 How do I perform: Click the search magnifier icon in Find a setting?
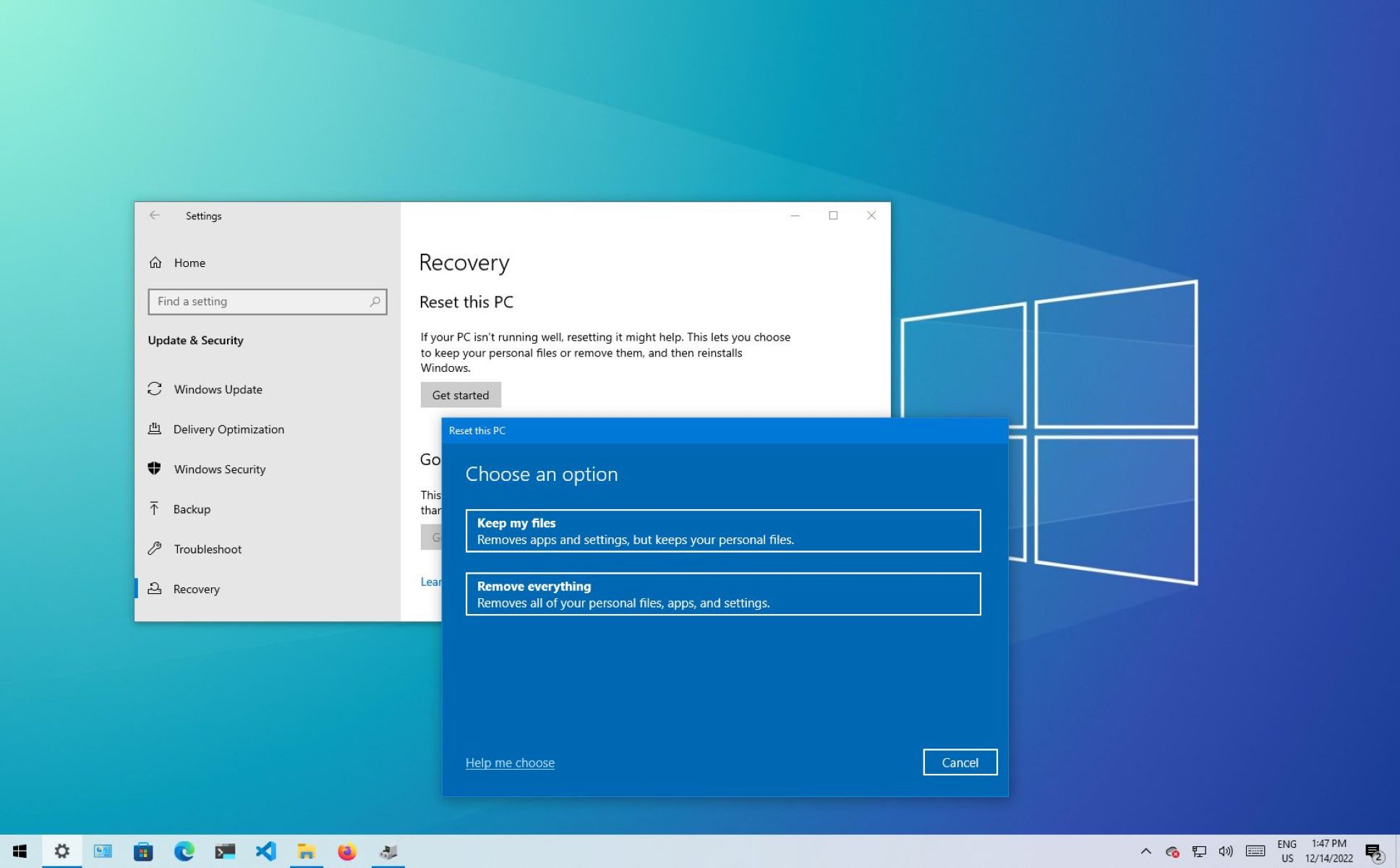(x=375, y=301)
